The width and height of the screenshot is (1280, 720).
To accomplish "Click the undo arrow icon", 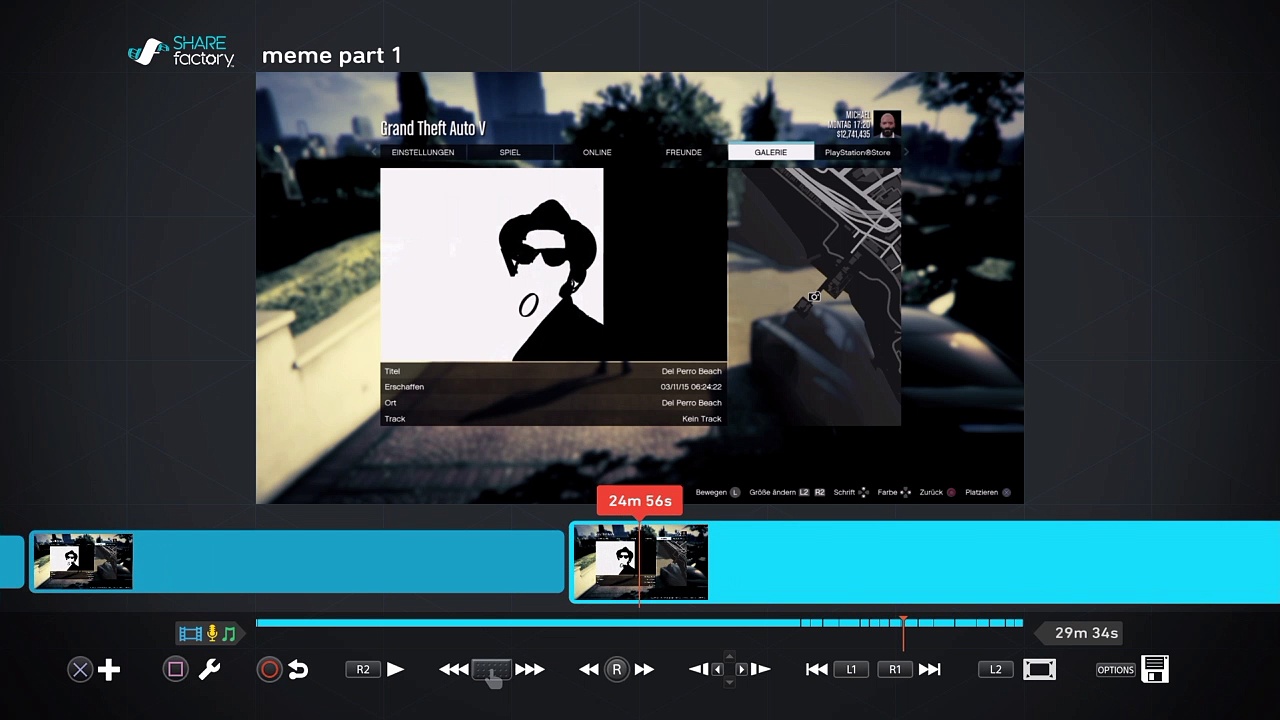I will 298,670.
